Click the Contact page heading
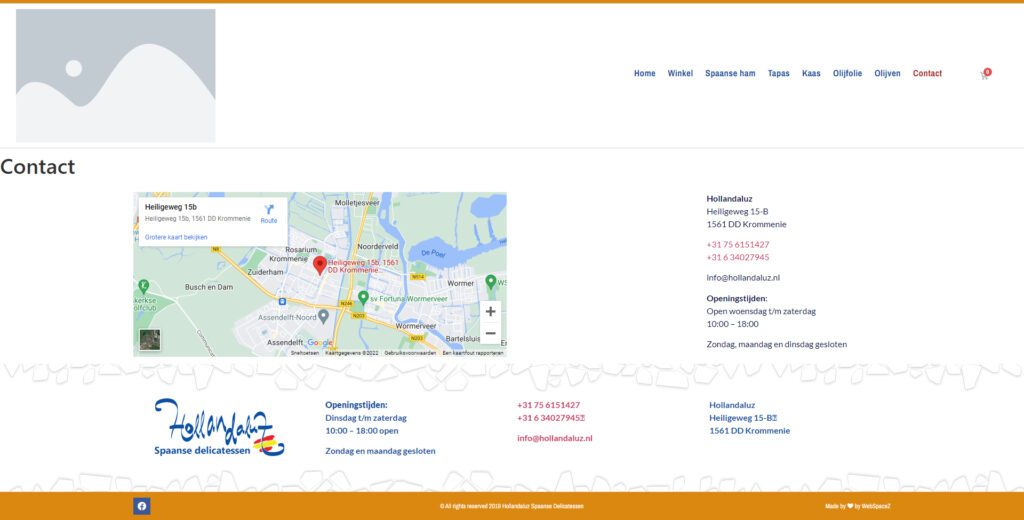This screenshot has height=520, width=1024. (38, 167)
